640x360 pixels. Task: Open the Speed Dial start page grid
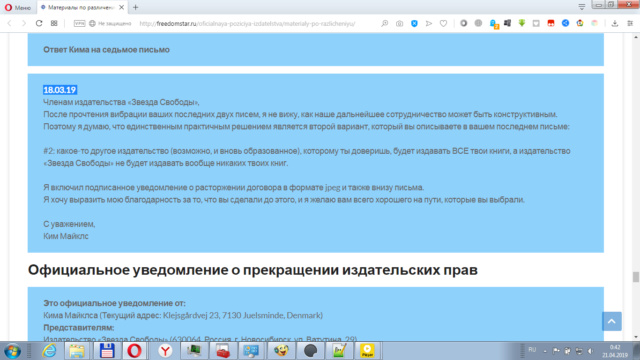click(x=54, y=24)
